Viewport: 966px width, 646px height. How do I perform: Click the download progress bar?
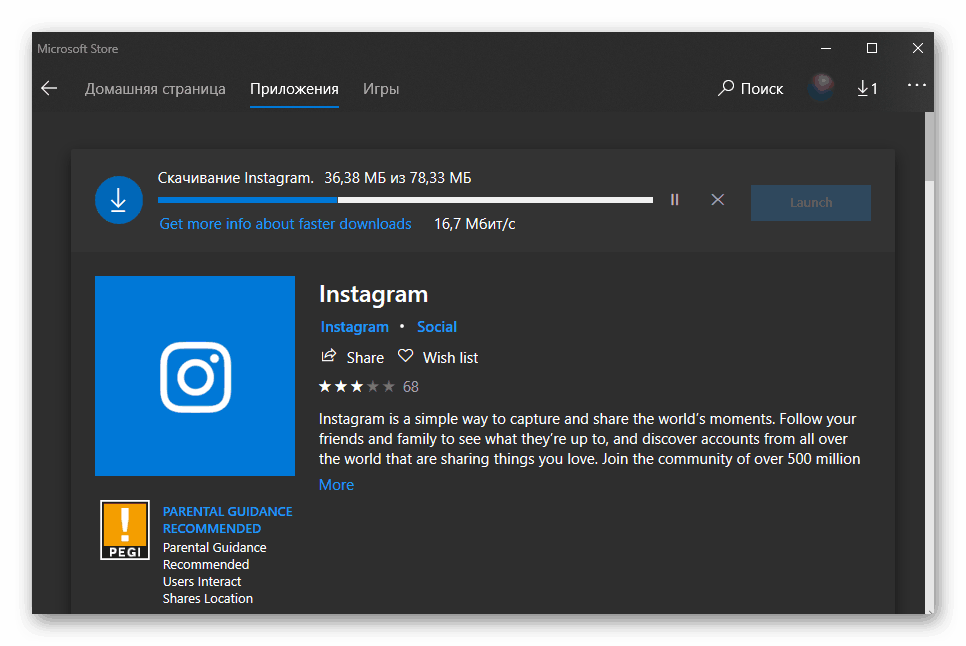point(405,199)
